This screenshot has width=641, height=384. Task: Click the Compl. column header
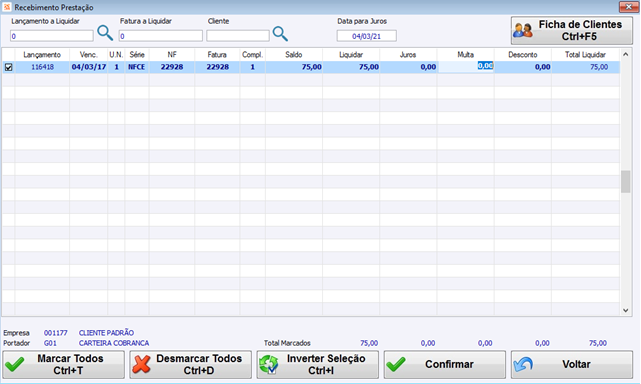click(x=253, y=55)
